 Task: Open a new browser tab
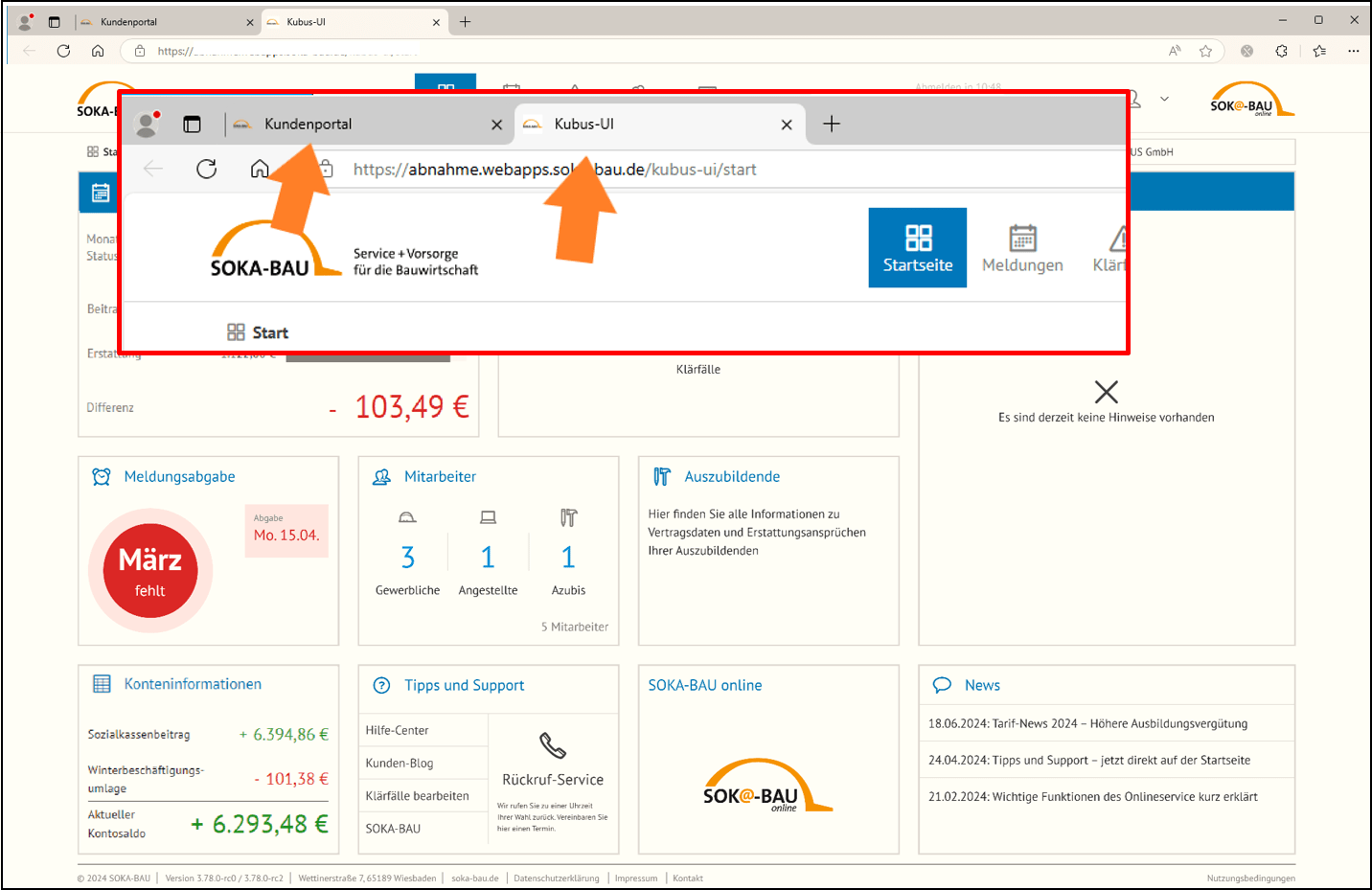pyautogui.click(x=831, y=123)
